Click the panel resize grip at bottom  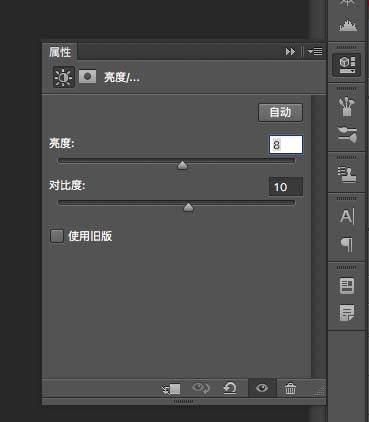[183, 401]
